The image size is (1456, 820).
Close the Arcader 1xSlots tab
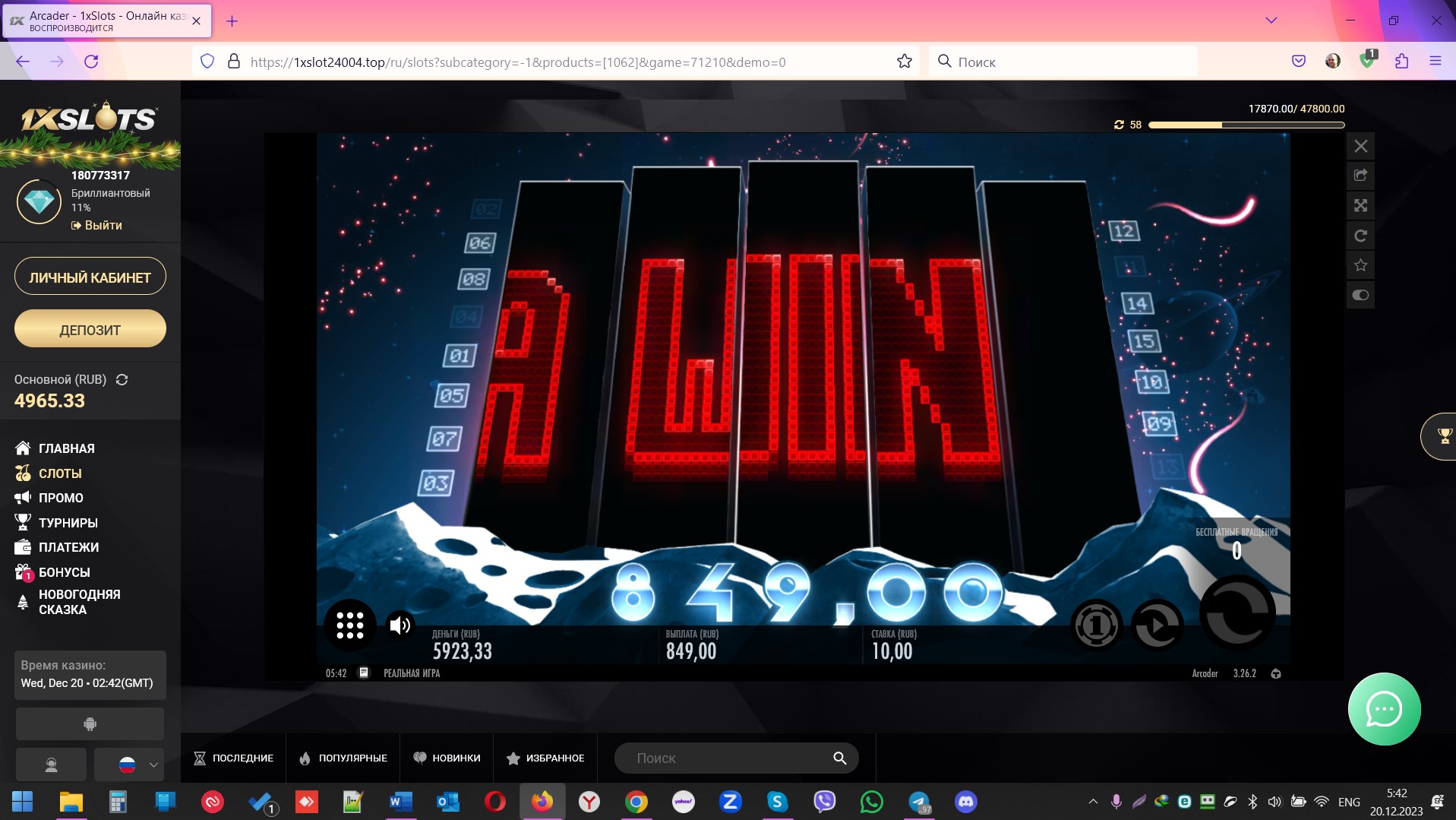pyautogui.click(x=197, y=21)
